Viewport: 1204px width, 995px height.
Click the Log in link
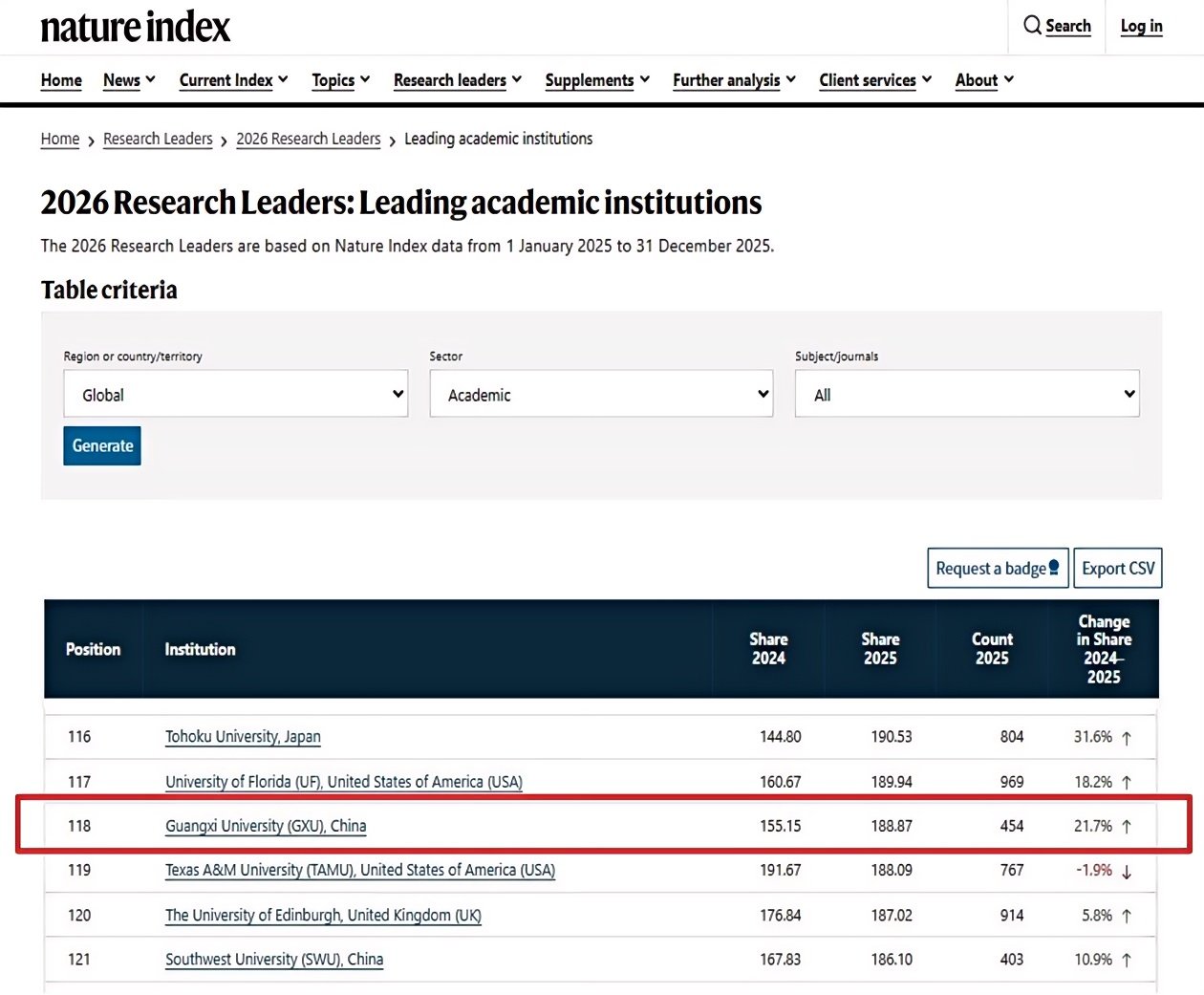pos(1141,26)
